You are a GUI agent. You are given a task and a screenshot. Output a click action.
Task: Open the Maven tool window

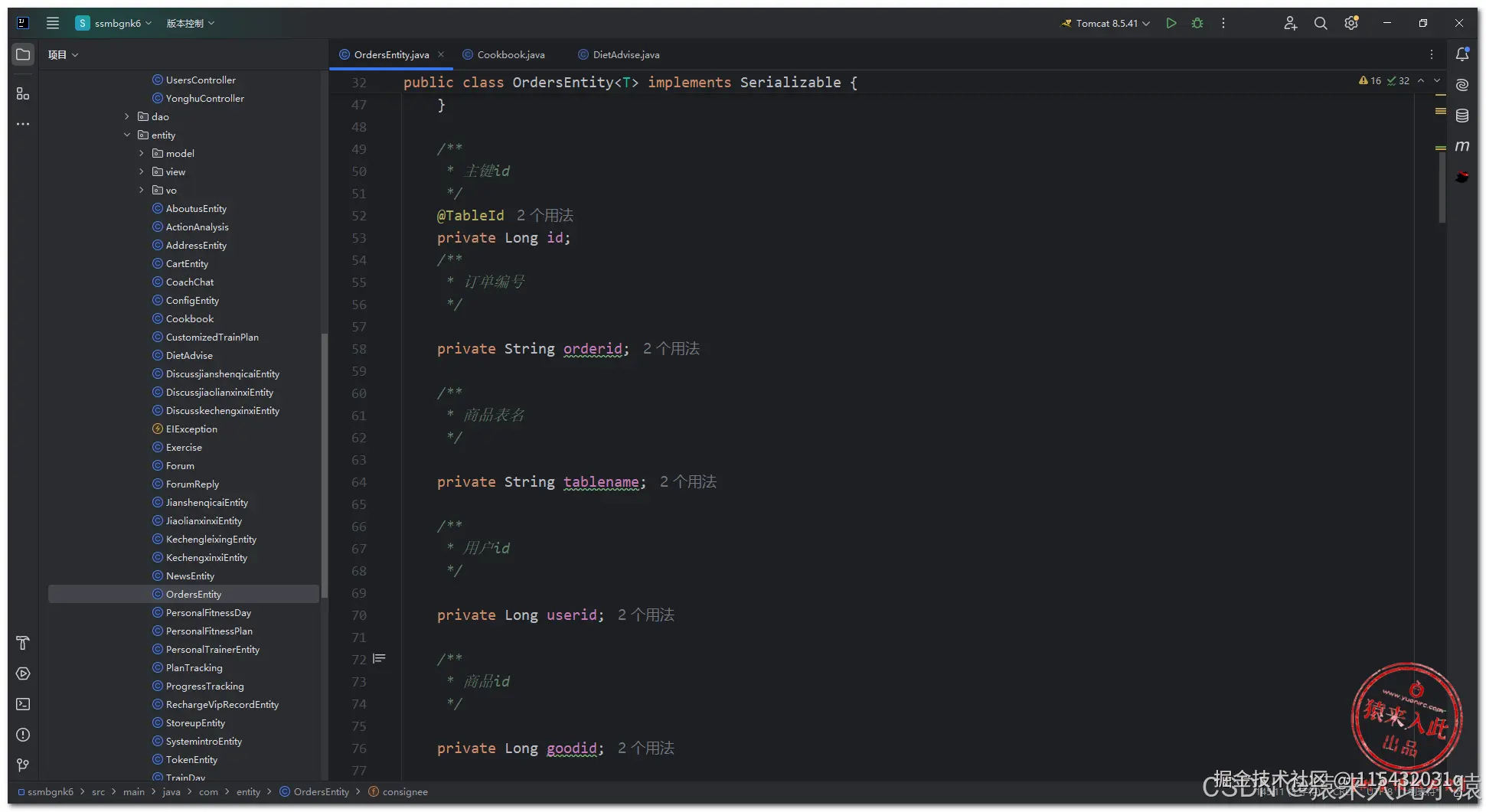[x=1462, y=146]
